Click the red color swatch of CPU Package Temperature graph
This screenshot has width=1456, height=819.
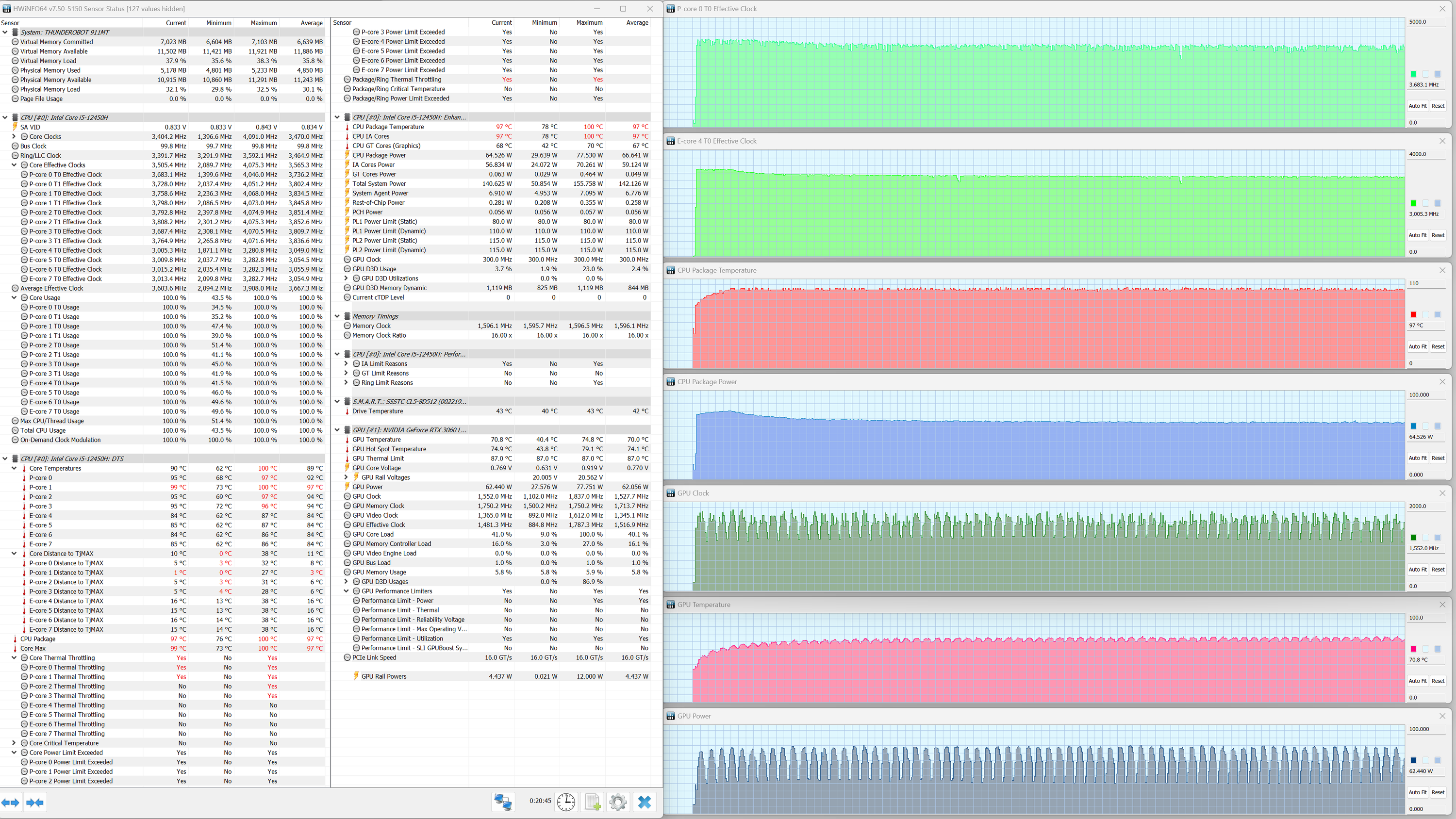pos(1413,315)
